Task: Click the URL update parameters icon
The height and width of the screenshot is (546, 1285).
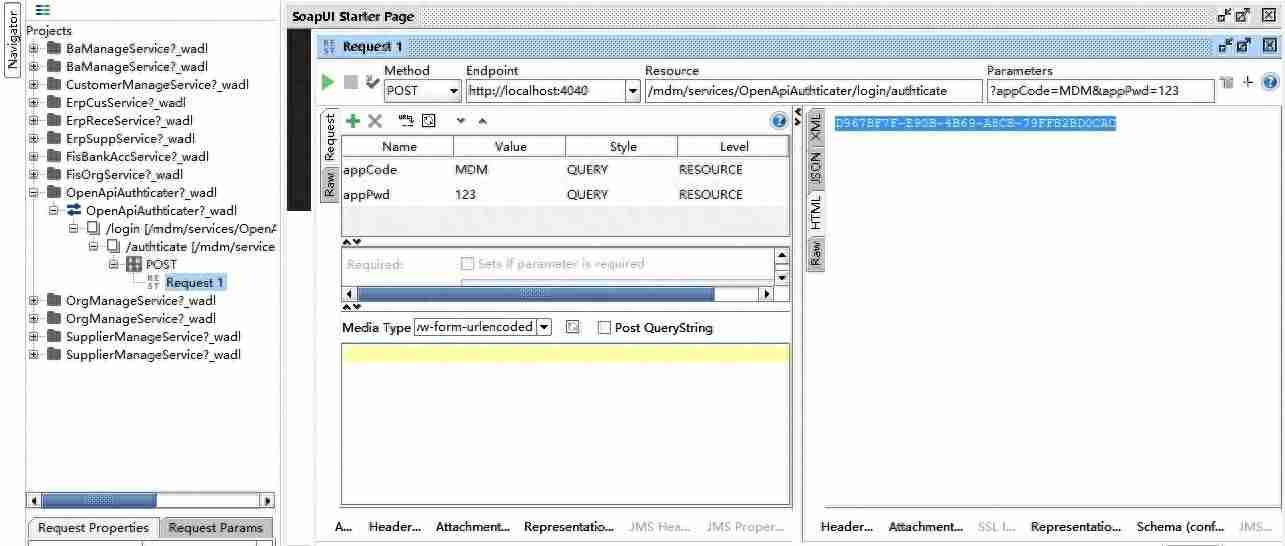Action: tap(406, 121)
